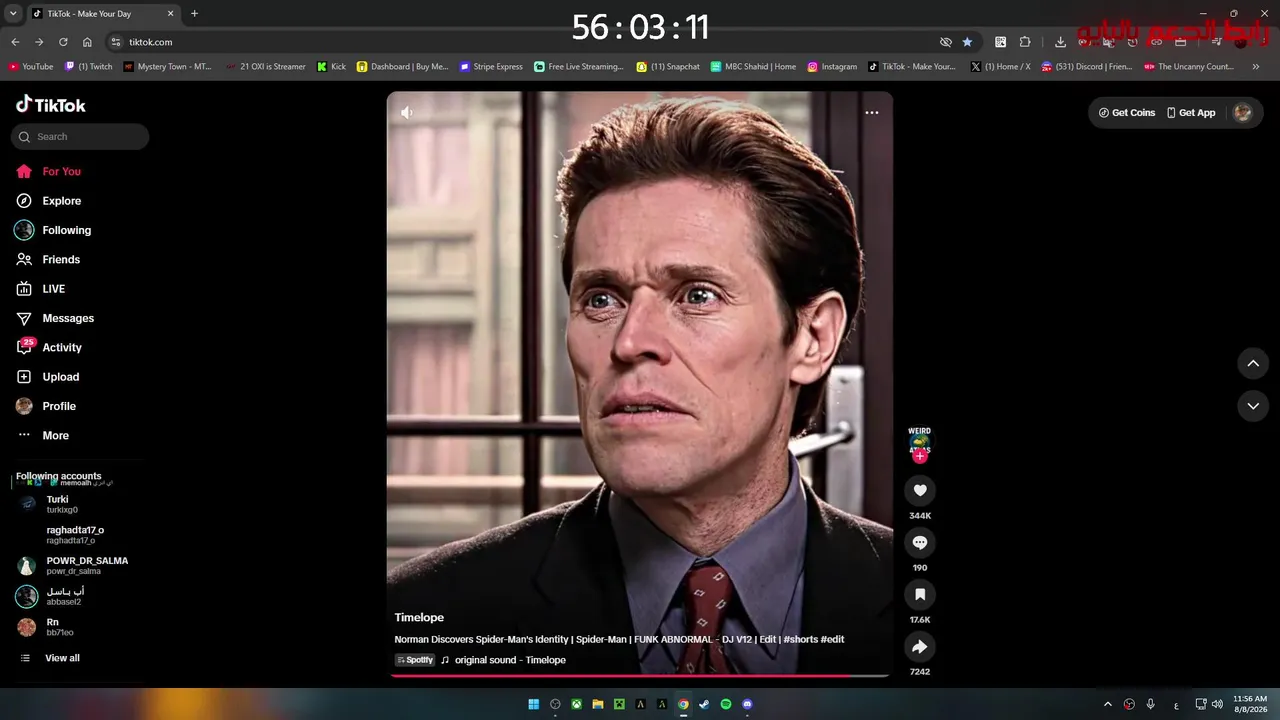Click the browser forward arrow
The image size is (1280, 720).
(39, 42)
